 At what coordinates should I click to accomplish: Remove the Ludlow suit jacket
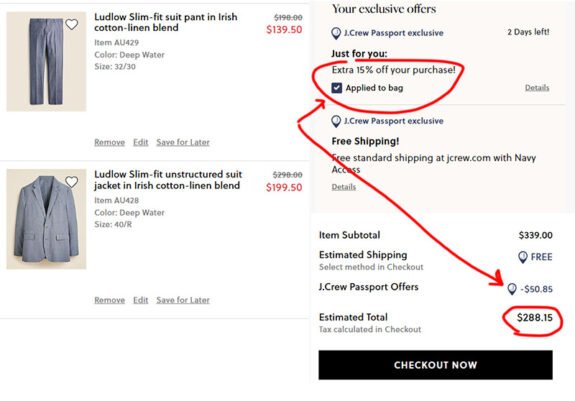click(110, 300)
